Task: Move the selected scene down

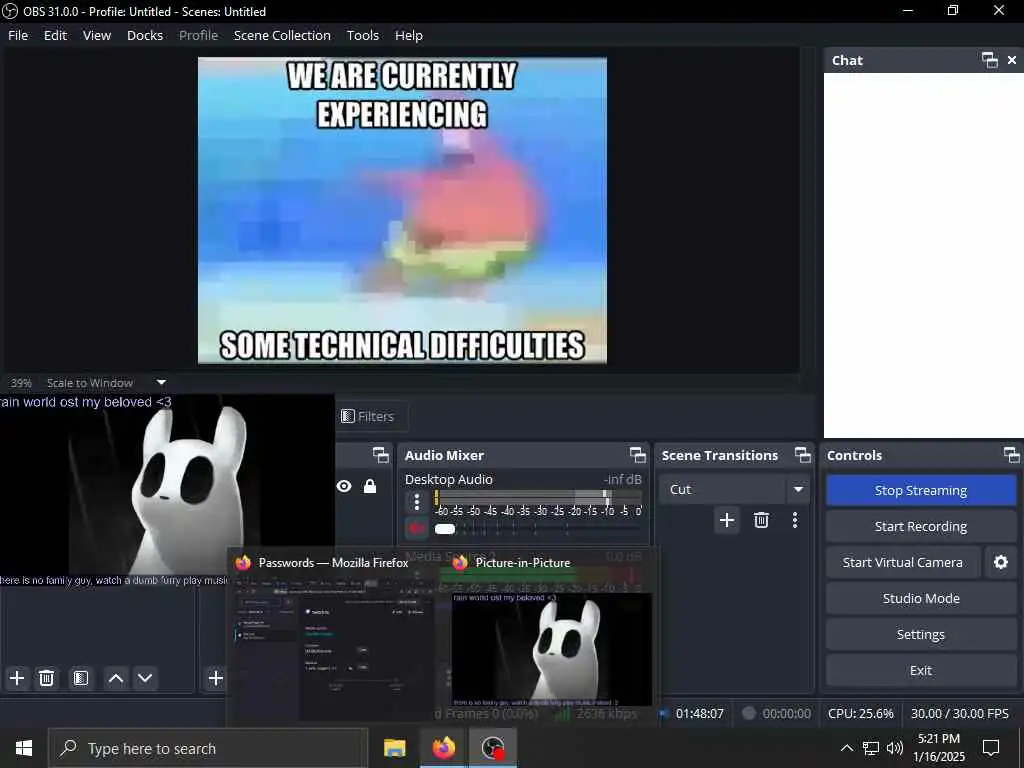Action: click(145, 678)
